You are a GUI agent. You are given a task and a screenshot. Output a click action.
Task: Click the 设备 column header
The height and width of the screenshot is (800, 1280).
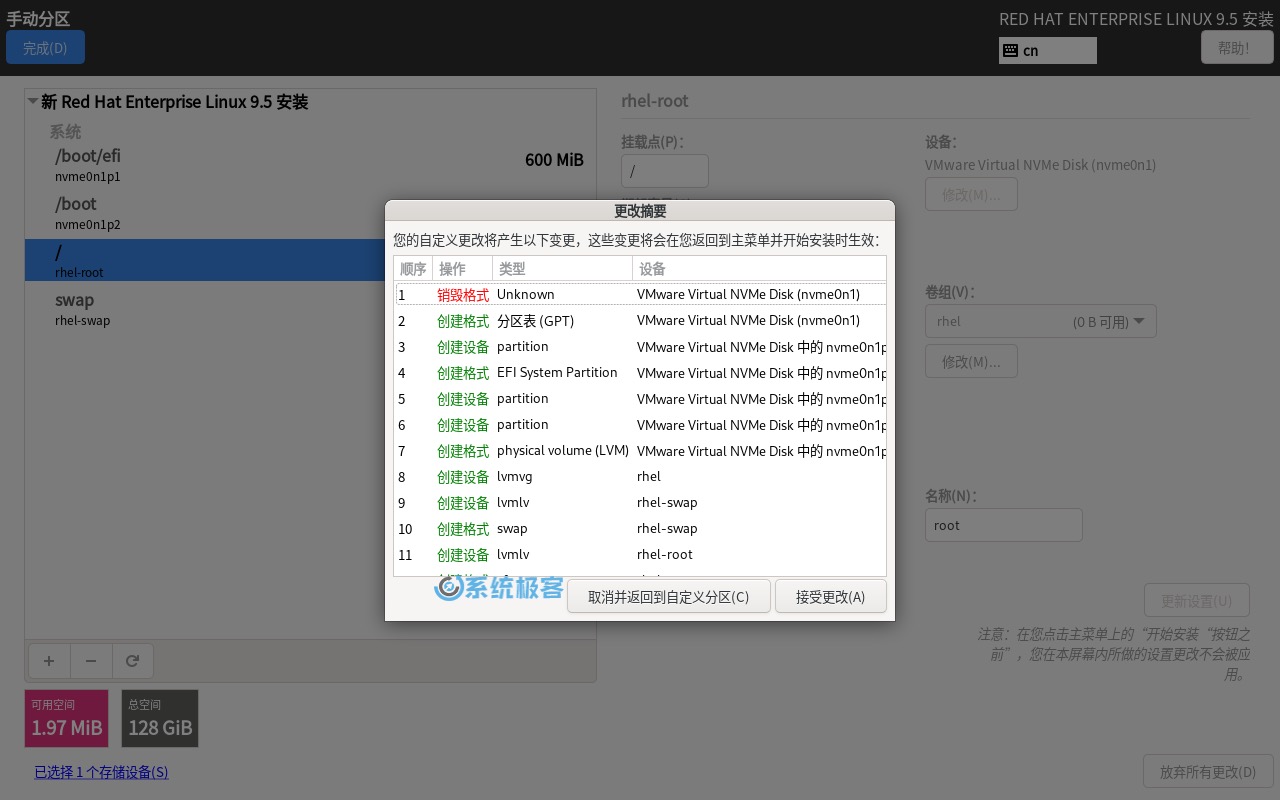[759, 268]
